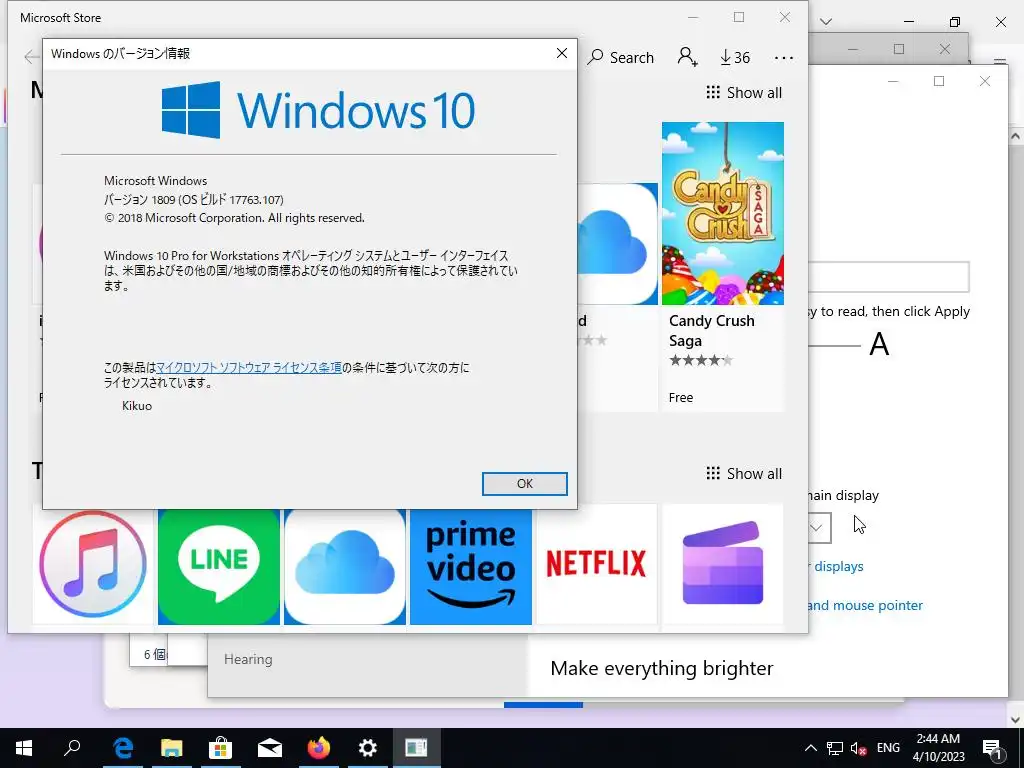The image size is (1024, 768).
Task: Open Microsoft Store from taskbar
Action: [221, 748]
